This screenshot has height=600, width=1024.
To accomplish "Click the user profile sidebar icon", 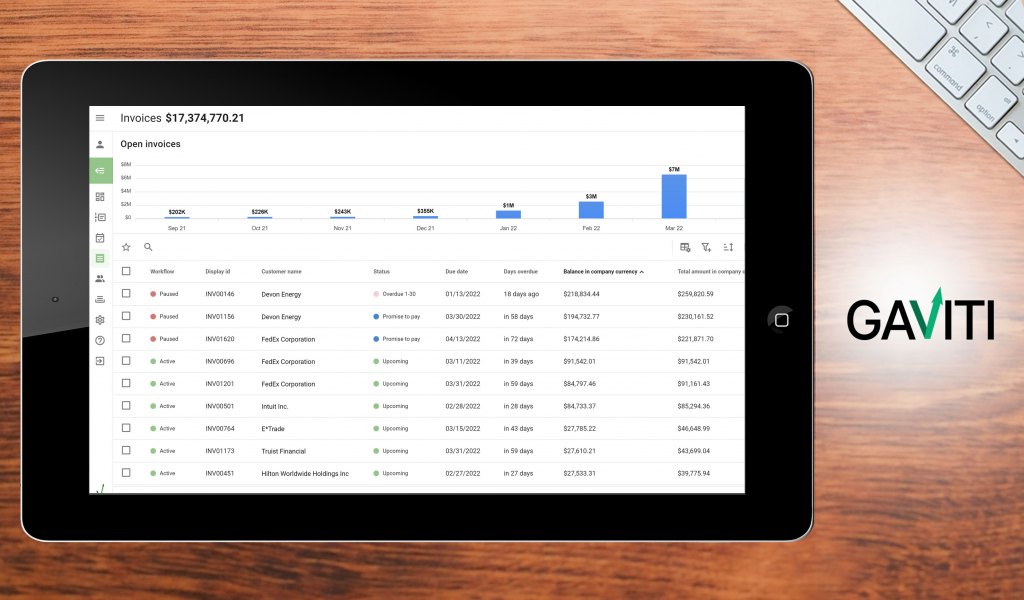I will [100, 144].
